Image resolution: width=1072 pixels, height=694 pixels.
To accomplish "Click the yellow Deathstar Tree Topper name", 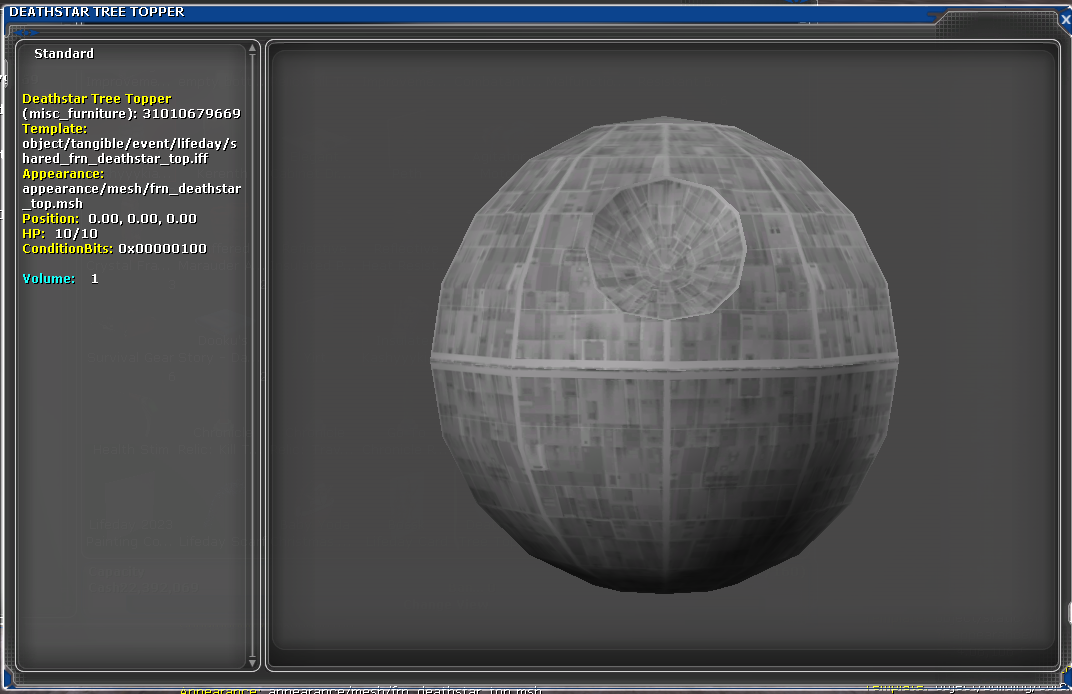I will click(96, 98).
